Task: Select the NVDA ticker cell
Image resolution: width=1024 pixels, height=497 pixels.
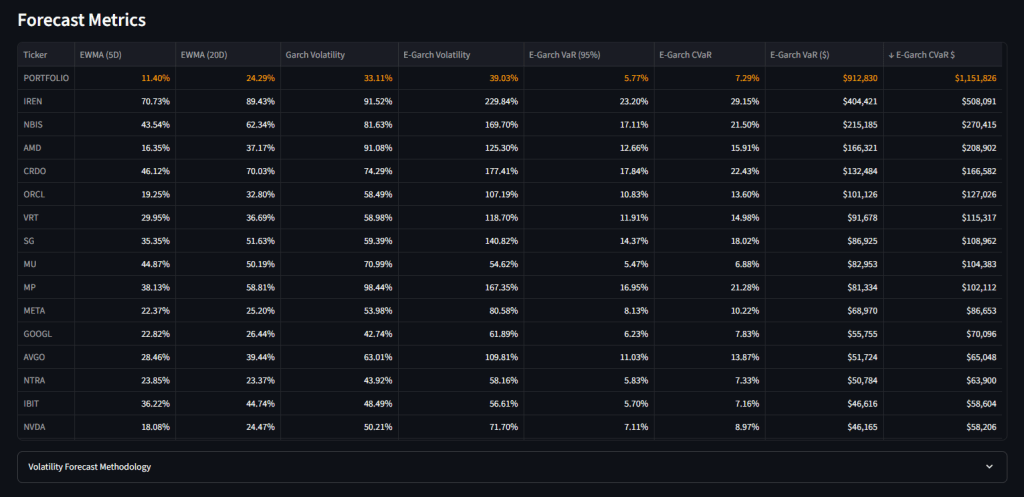Action: (34, 425)
